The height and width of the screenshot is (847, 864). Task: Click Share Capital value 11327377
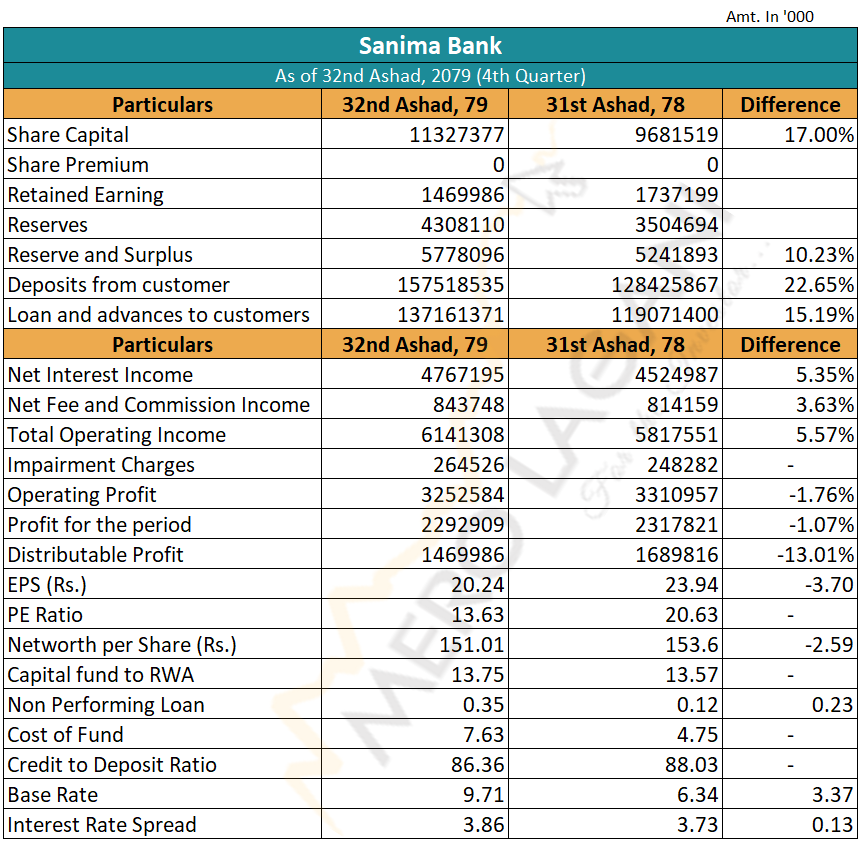coord(456,135)
